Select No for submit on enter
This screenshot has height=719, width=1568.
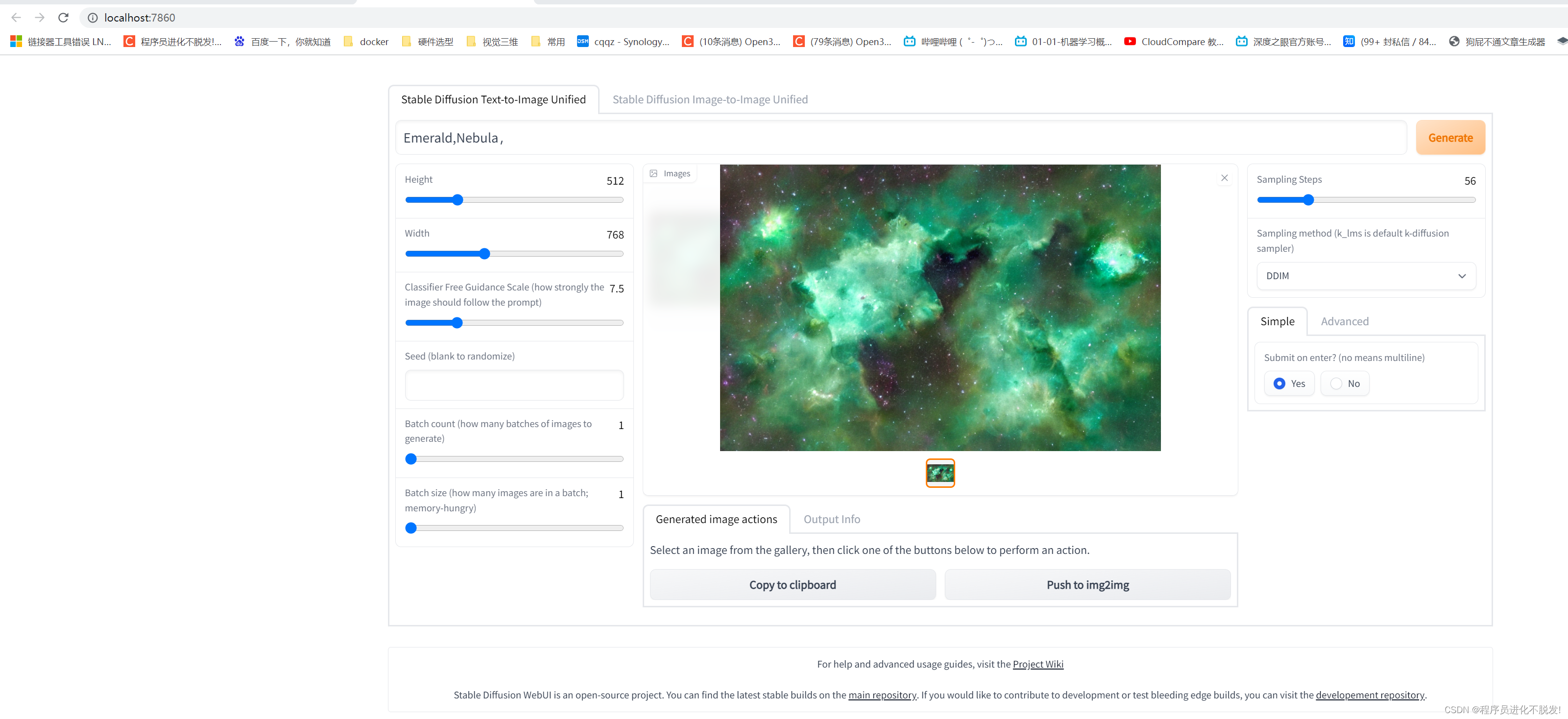coord(1336,383)
